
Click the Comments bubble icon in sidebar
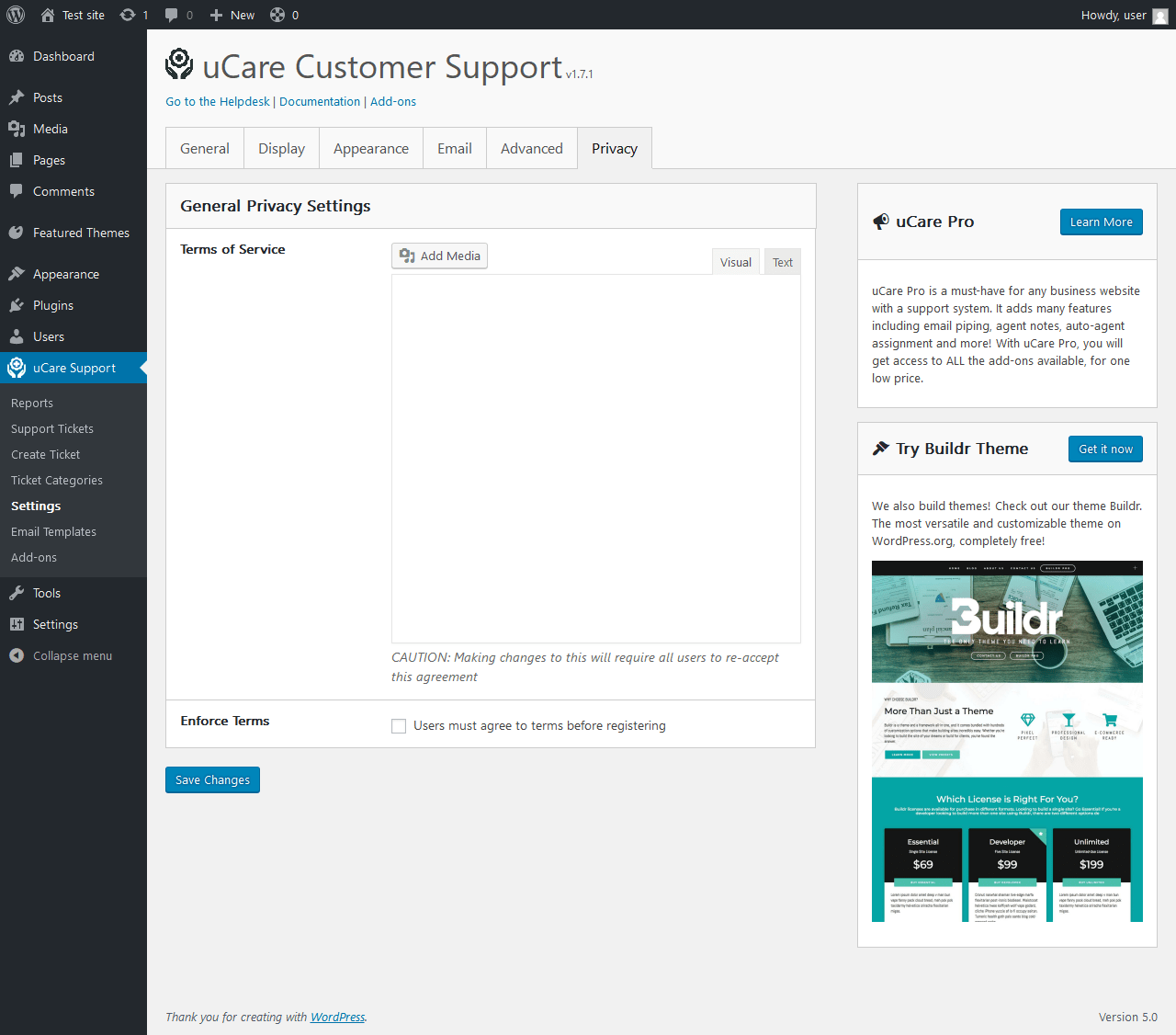click(17, 191)
